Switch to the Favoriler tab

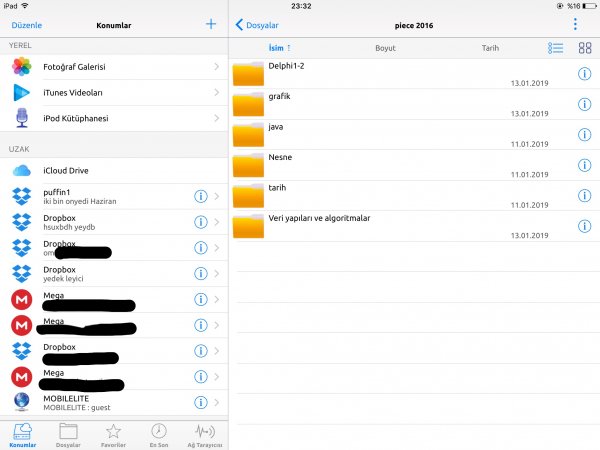(113, 434)
